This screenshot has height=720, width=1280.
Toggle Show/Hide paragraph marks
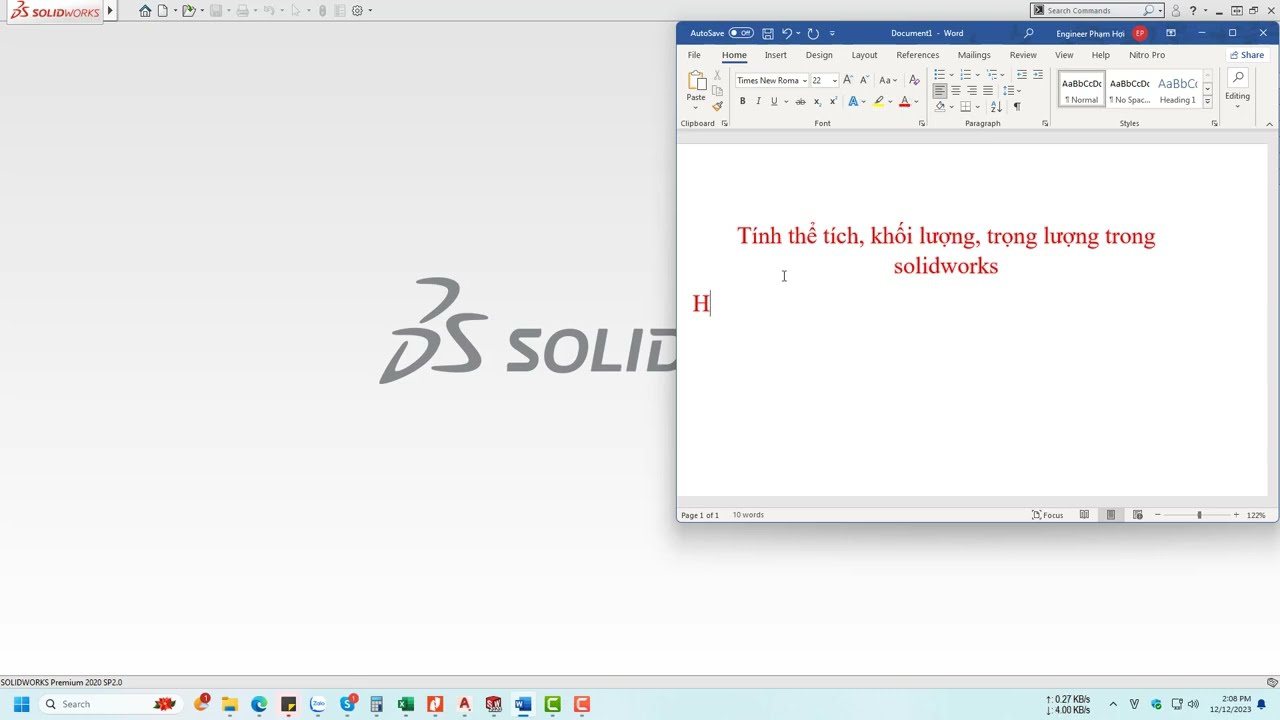pyautogui.click(x=1017, y=106)
